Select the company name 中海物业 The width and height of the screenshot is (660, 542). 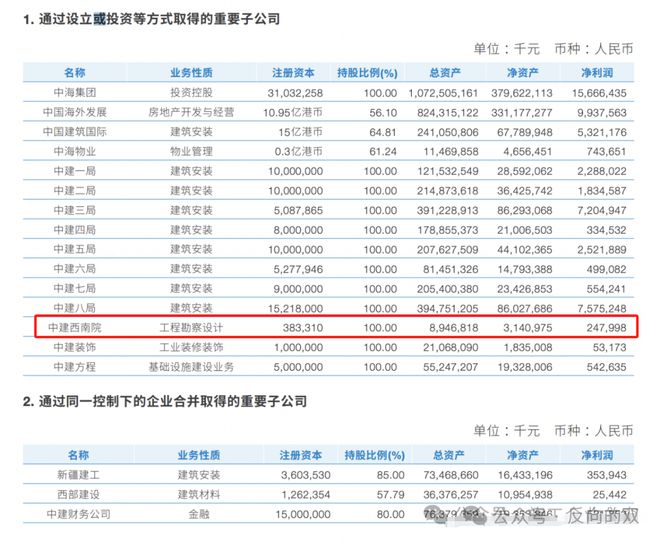[x=75, y=151]
